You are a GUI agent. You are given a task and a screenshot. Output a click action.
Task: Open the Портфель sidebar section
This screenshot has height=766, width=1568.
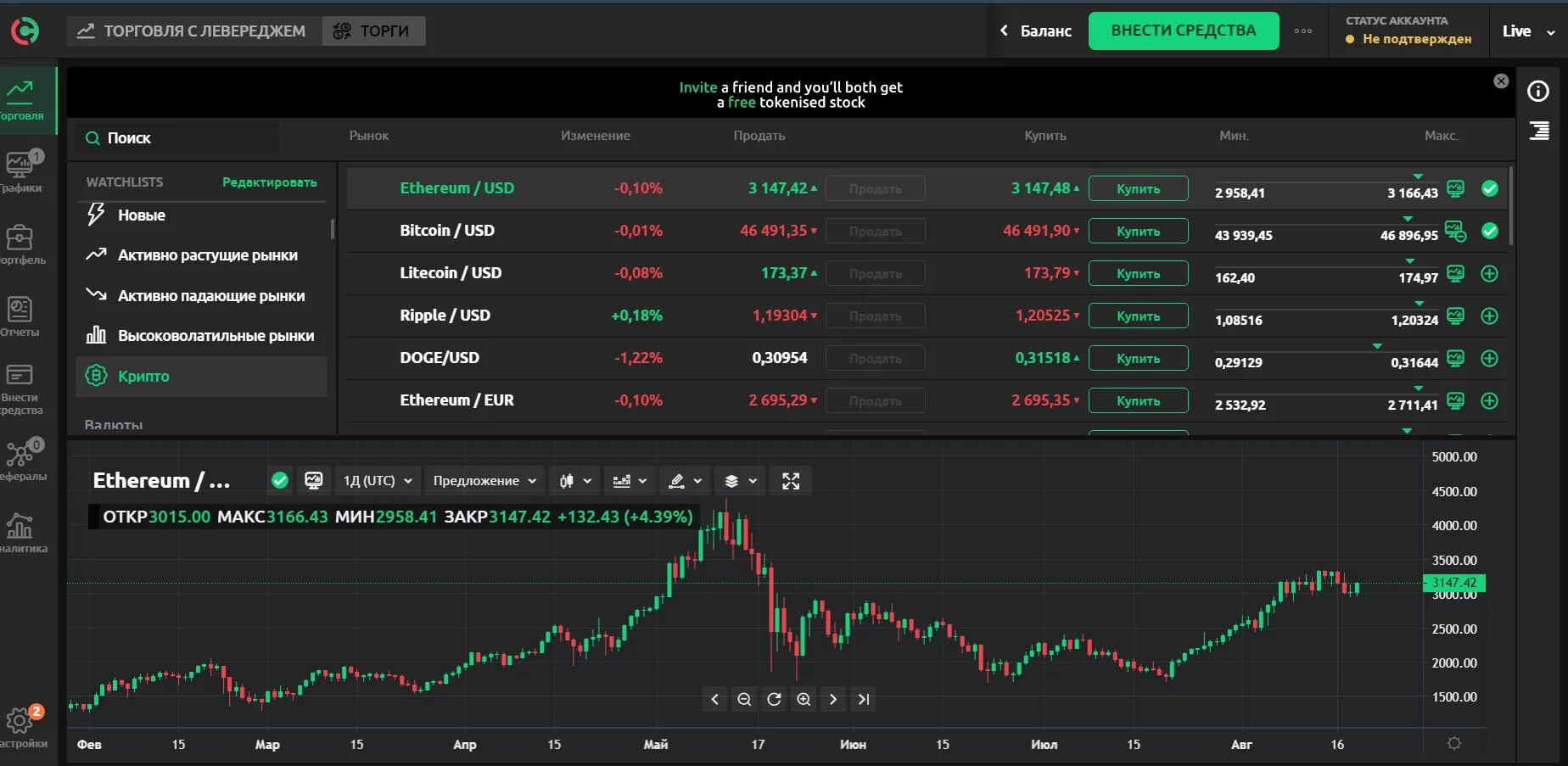click(x=22, y=244)
